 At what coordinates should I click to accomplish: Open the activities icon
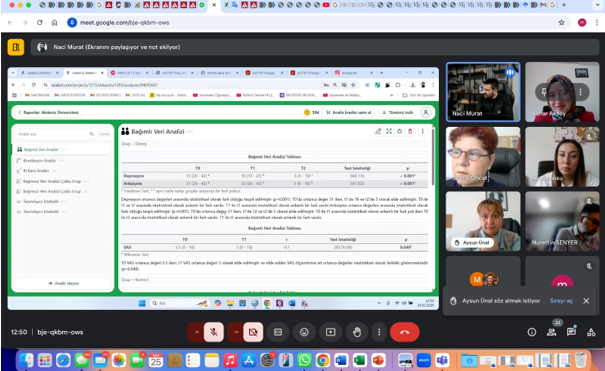(x=591, y=332)
